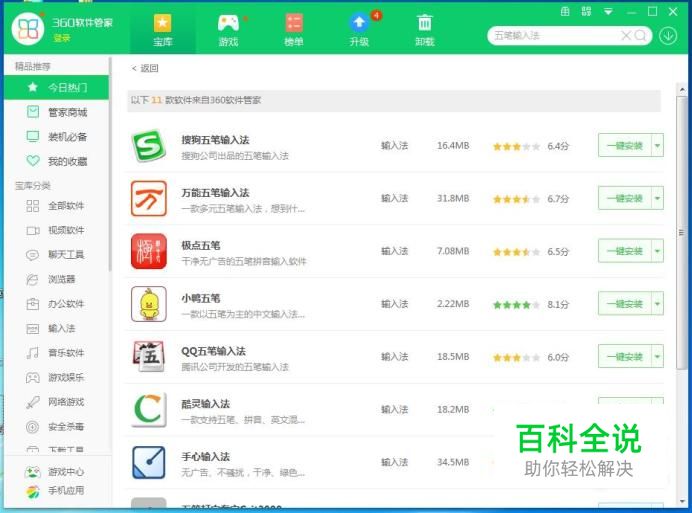This screenshot has width=692, height=513.
Task: Open 手机应用 at sidebar bottom
Action: pyautogui.click(x=55, y=490)
